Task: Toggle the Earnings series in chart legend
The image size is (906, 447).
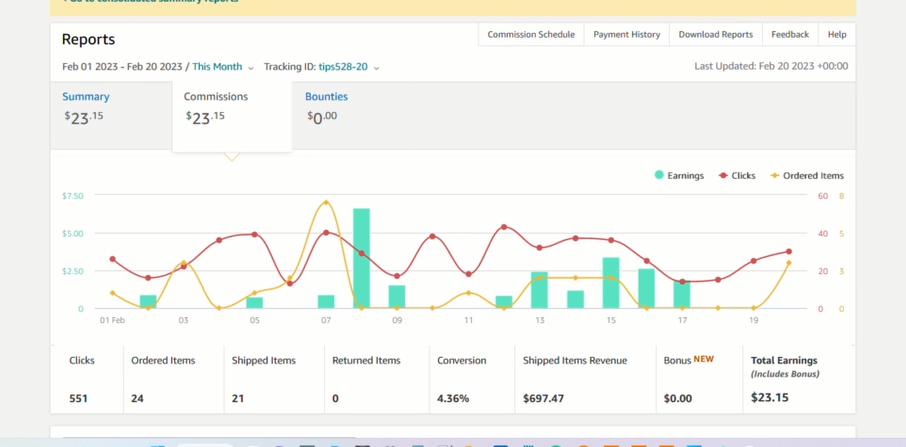Action: (x=679, y=176)
